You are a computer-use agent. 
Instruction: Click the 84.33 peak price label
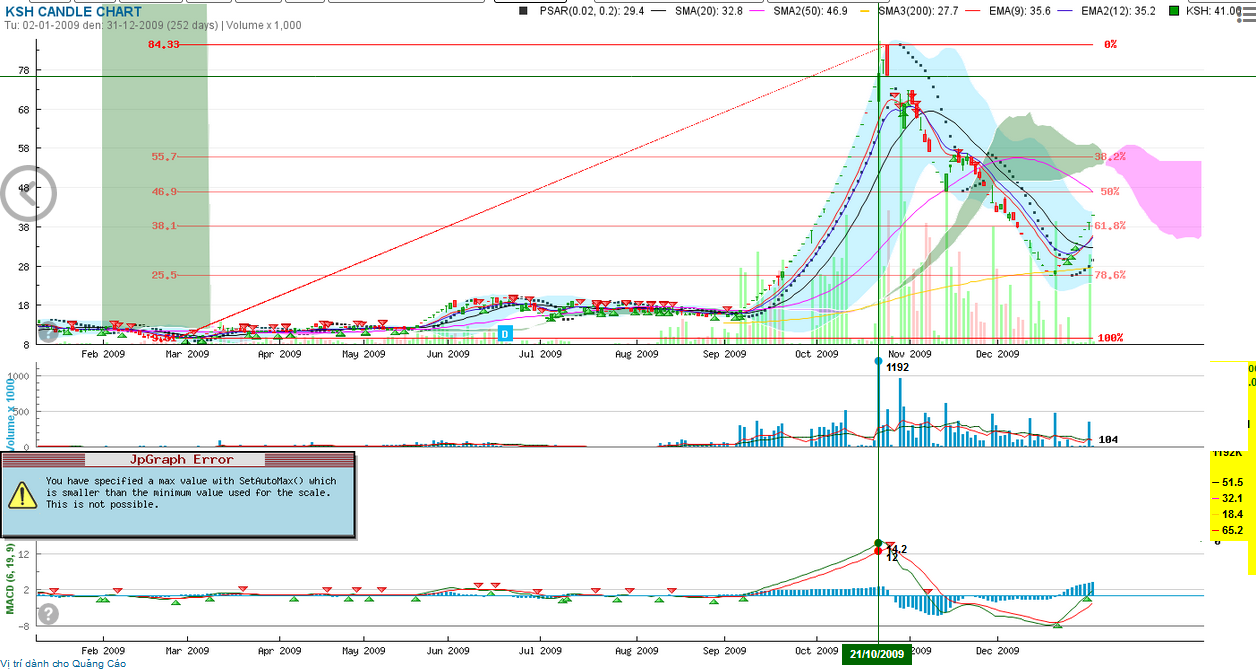163,45
